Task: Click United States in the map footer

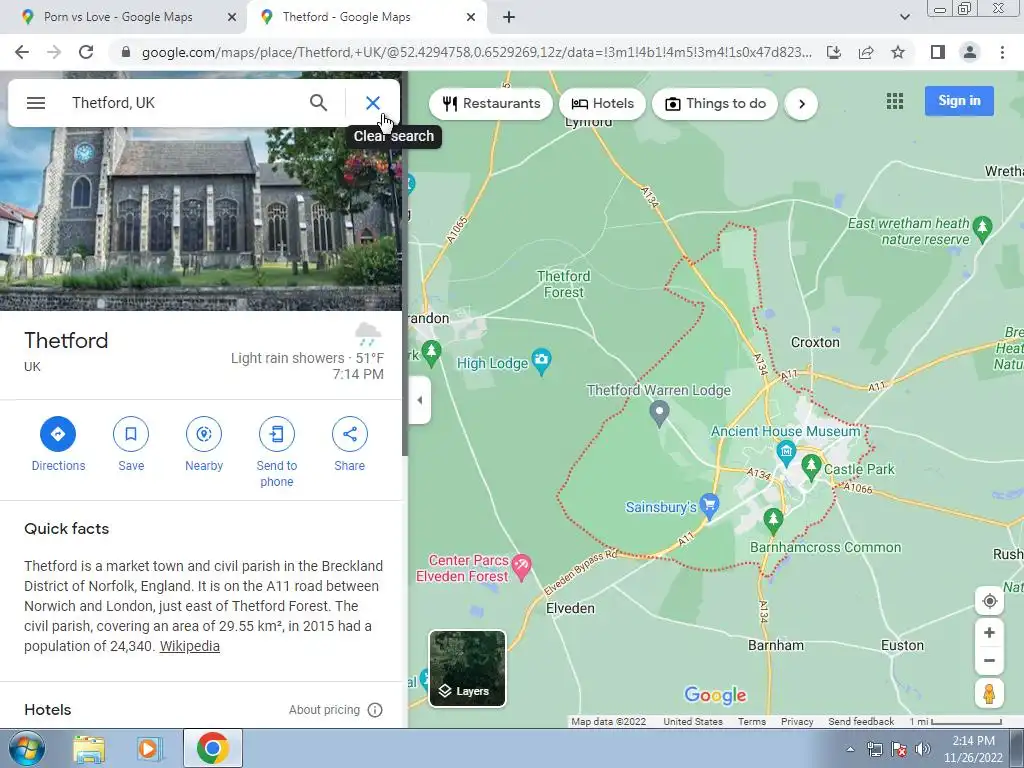Action: click(693, 722)
